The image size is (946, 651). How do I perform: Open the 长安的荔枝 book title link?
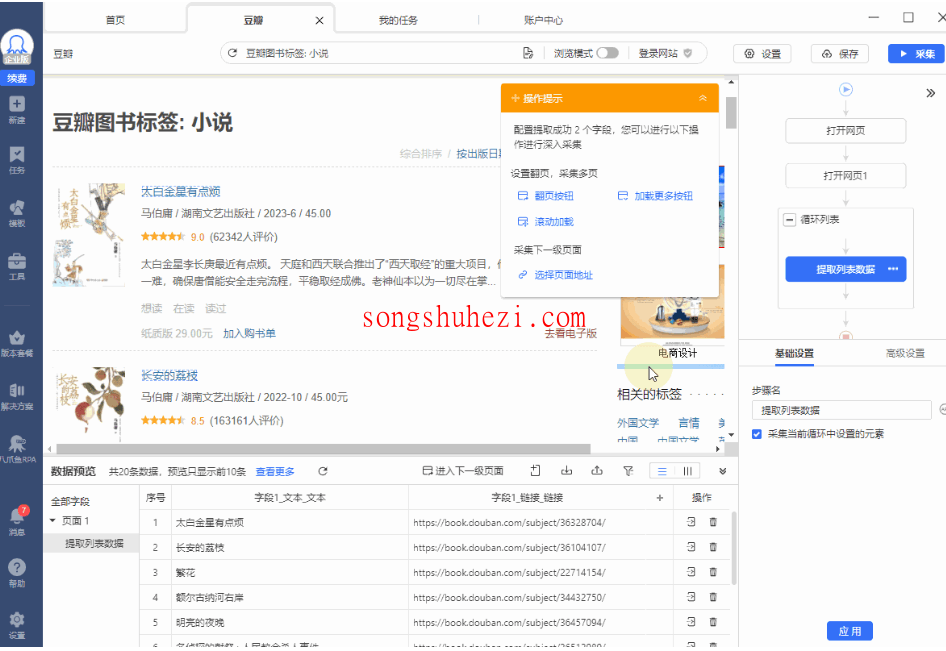point(170,375)
